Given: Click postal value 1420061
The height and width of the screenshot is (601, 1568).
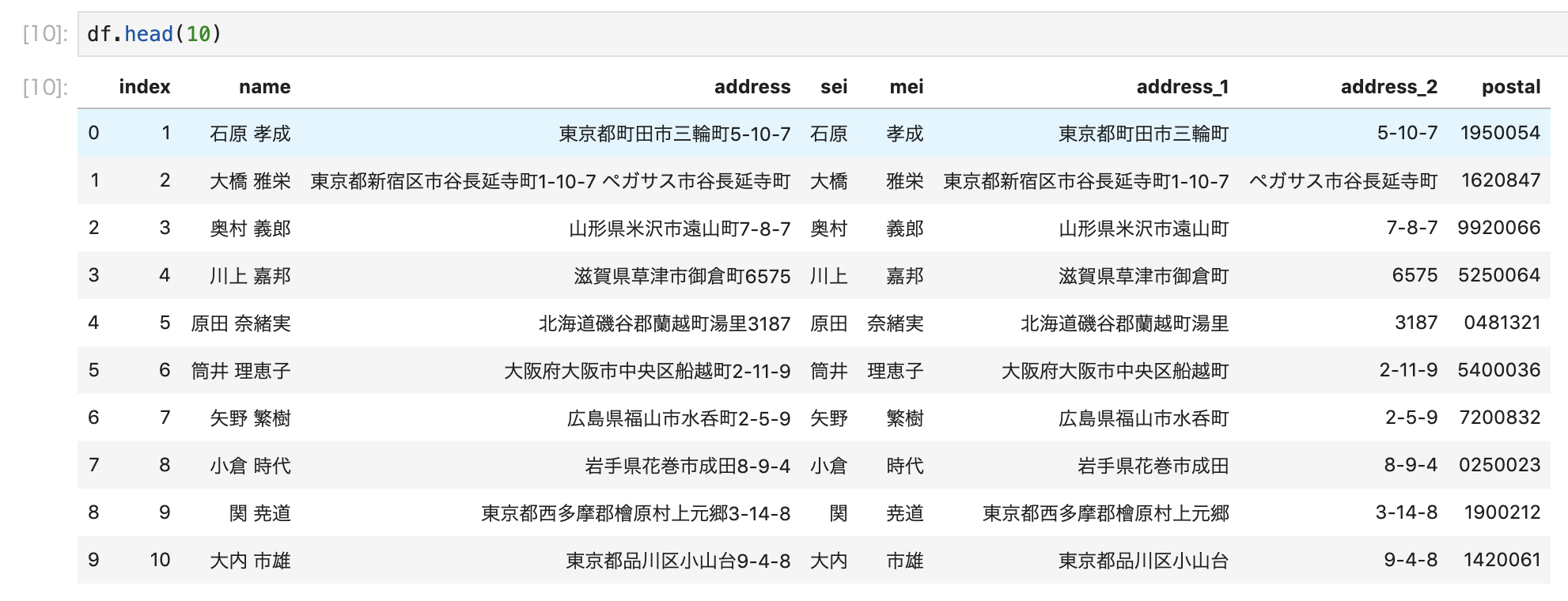Looking at the screenshot, I should [x=1502, y=560].
